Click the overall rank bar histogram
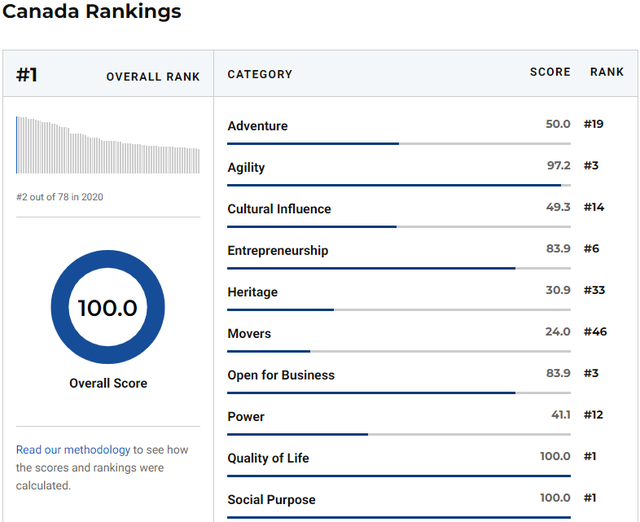Screen dimensions: 640x522 pos(108,145)
